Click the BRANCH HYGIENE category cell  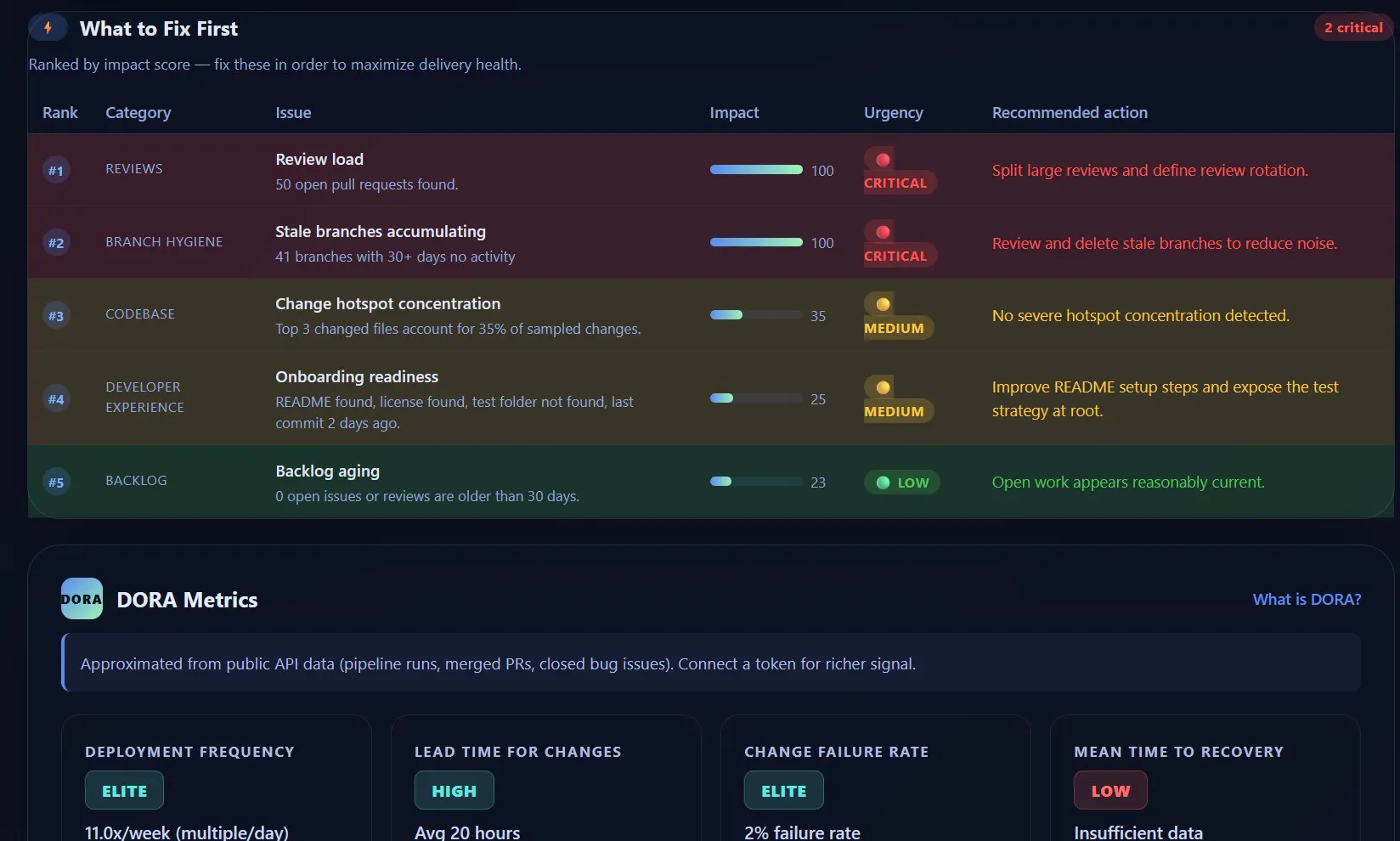(x=164, y=241)
